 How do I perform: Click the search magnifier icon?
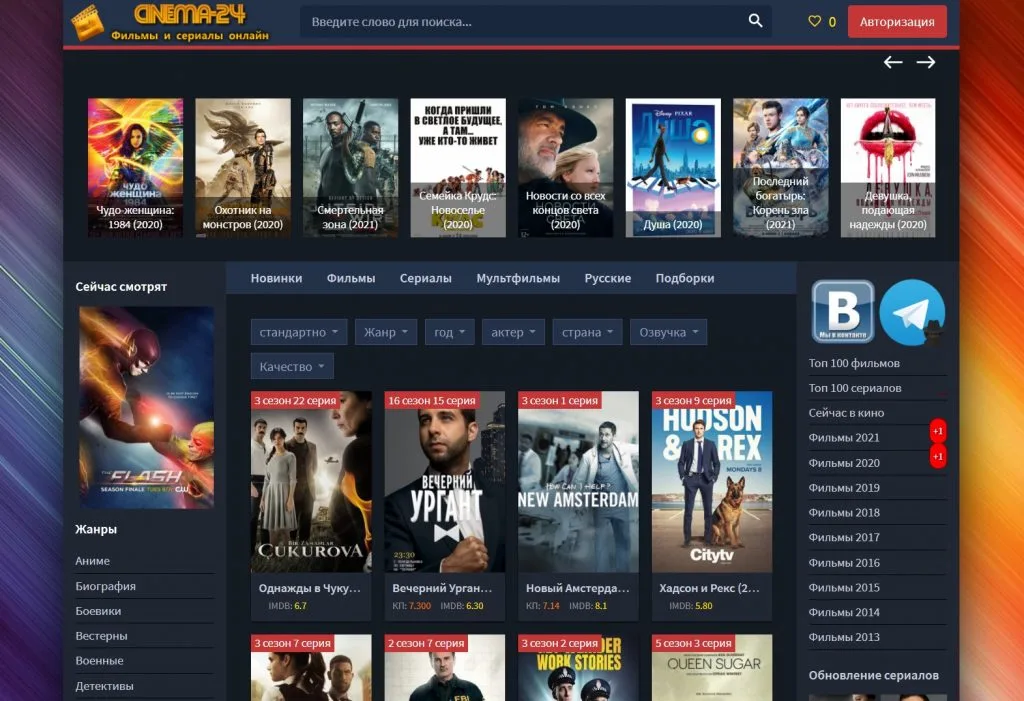coord(755,20)
